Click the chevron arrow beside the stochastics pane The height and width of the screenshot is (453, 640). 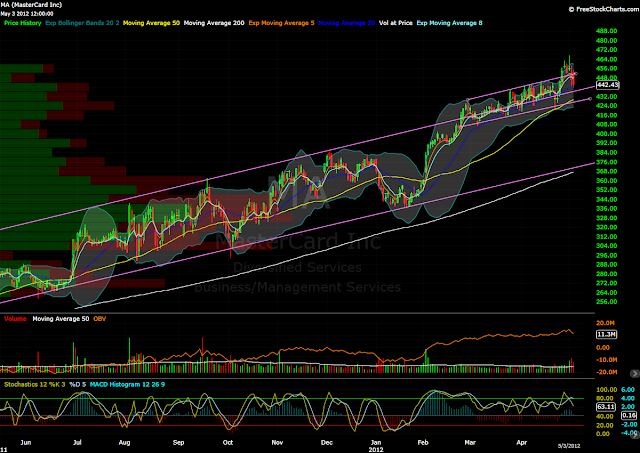click(x=635, y=434)
